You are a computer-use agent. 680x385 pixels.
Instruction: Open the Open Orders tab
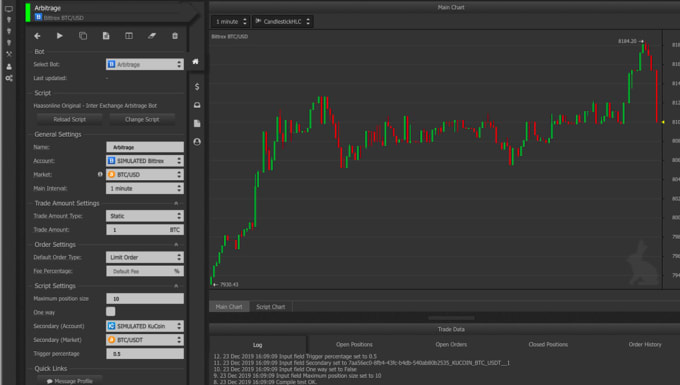coord(451,344)
